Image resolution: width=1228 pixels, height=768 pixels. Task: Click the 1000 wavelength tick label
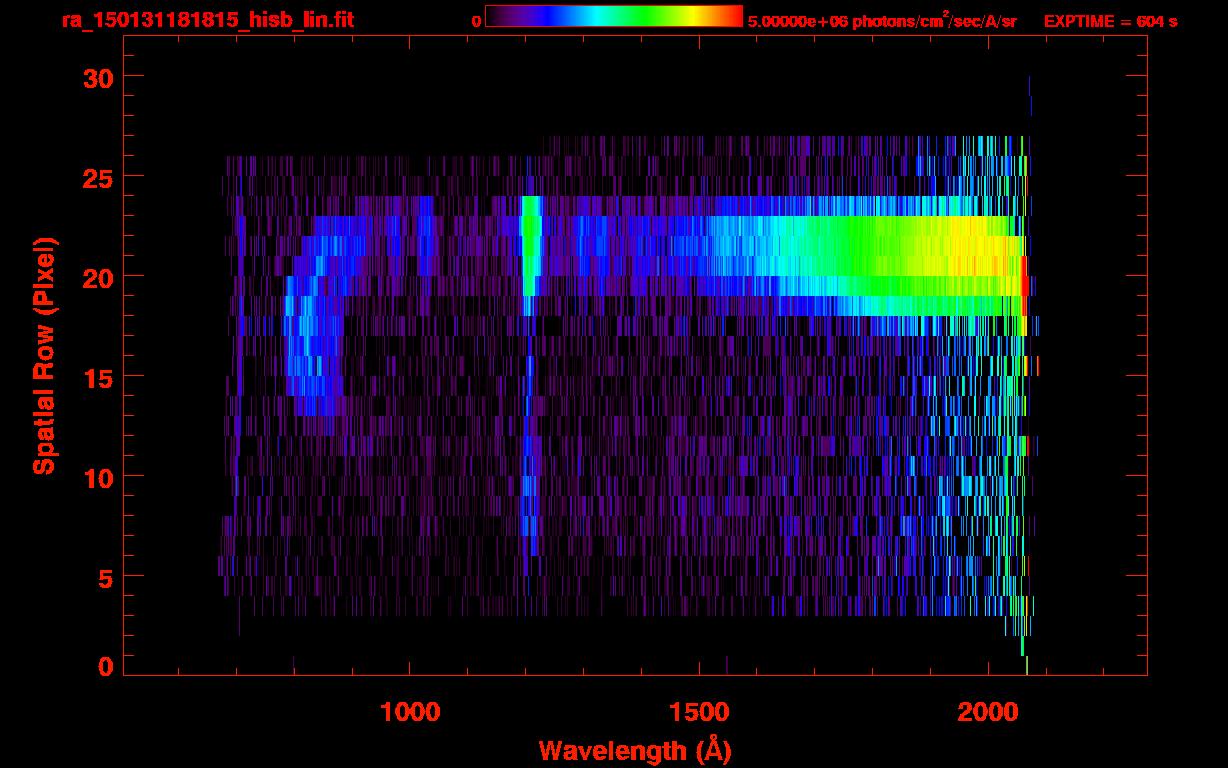click(410, 711)
